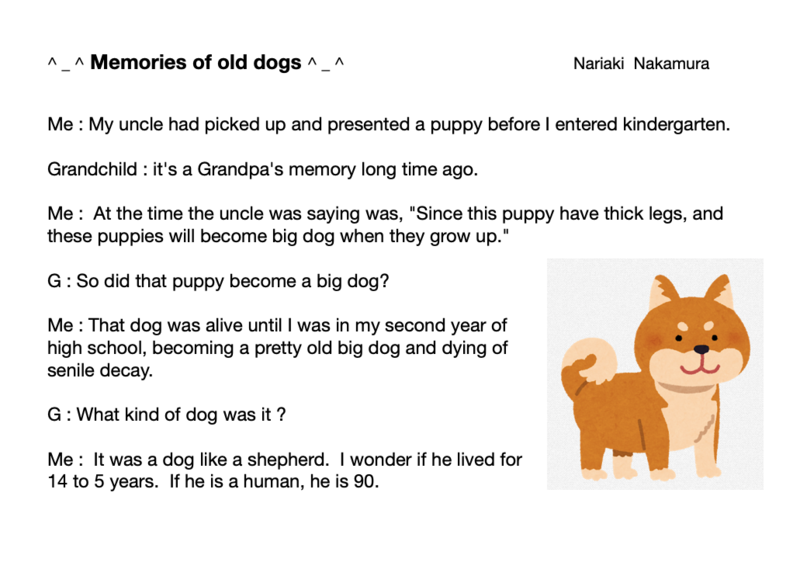The width and height of the screenshot is (800, 562).
Task: Click the line 'That dog was alive until'
Action: click(277, 325)
